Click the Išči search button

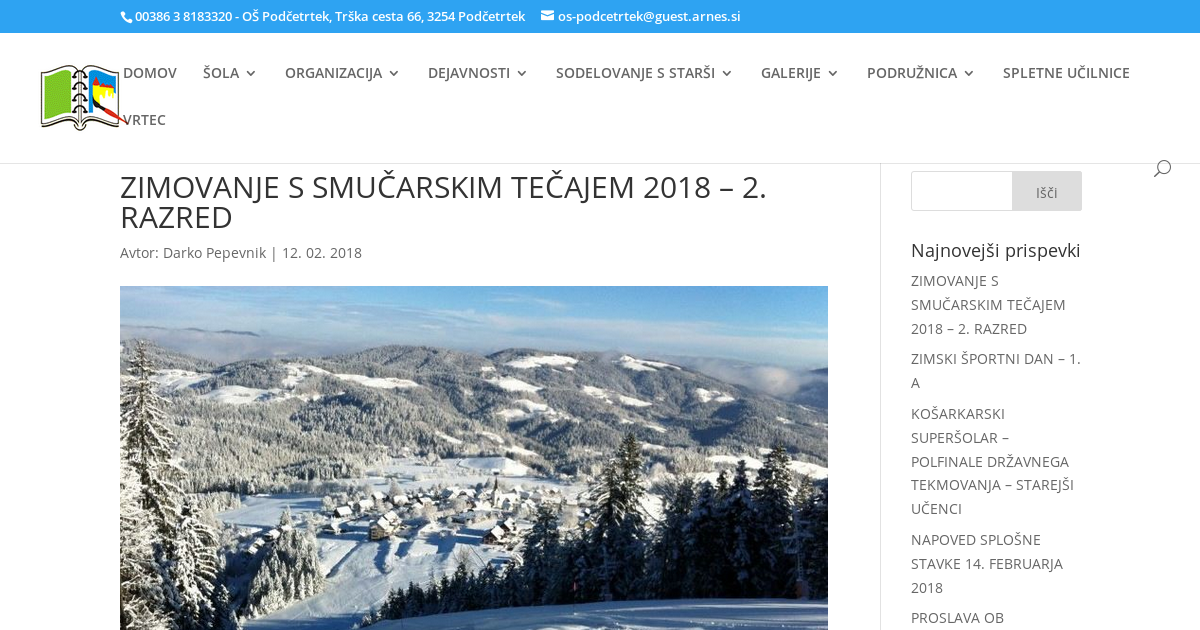(1047, 191)
